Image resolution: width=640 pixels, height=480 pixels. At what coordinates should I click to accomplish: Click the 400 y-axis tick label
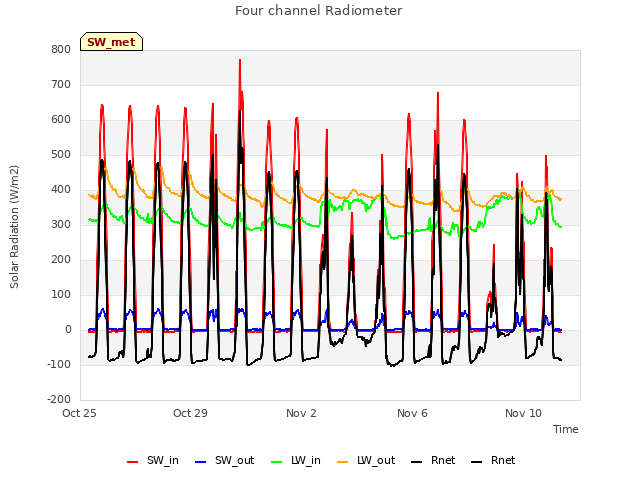click(x=61, y=190)
